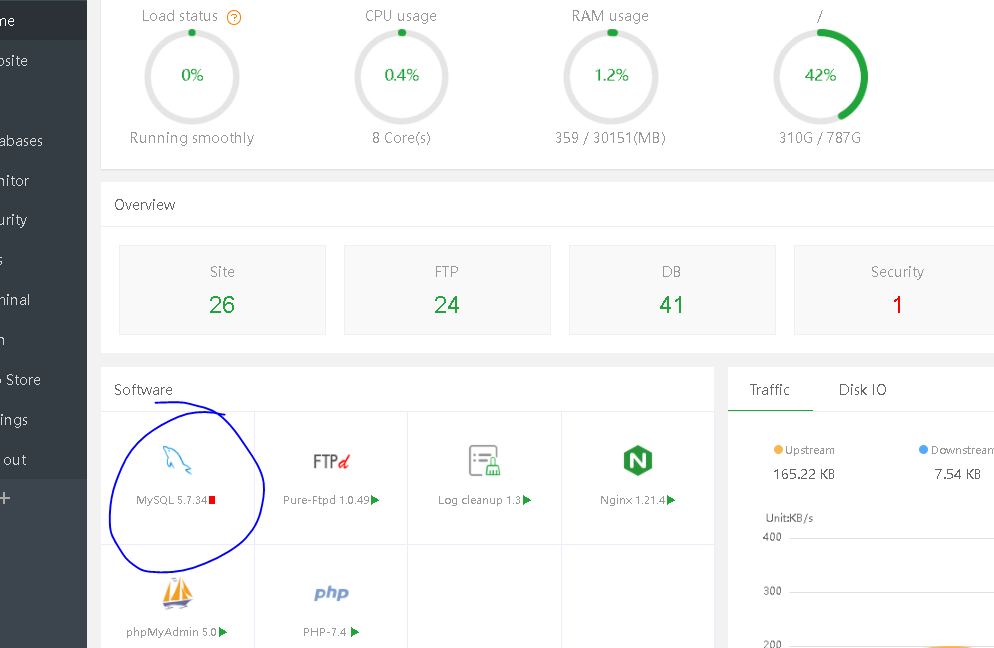
Task: Click the CPU usage gauge
Action: (401, 76)
